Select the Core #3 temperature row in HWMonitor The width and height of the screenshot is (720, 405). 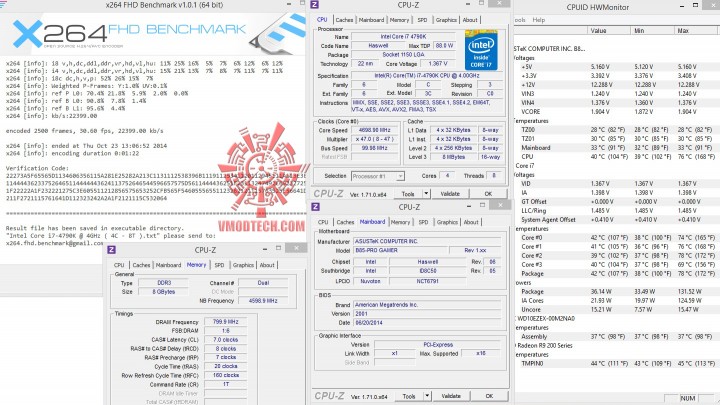click(x=617, y=264)
